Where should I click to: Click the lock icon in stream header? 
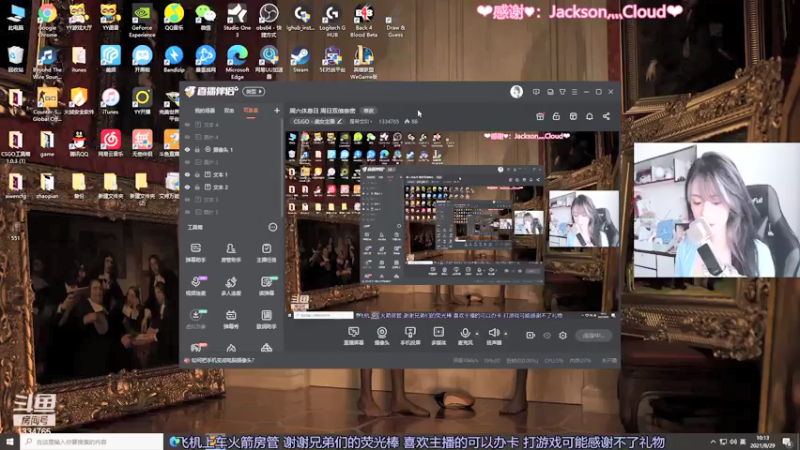pos(556,116)
